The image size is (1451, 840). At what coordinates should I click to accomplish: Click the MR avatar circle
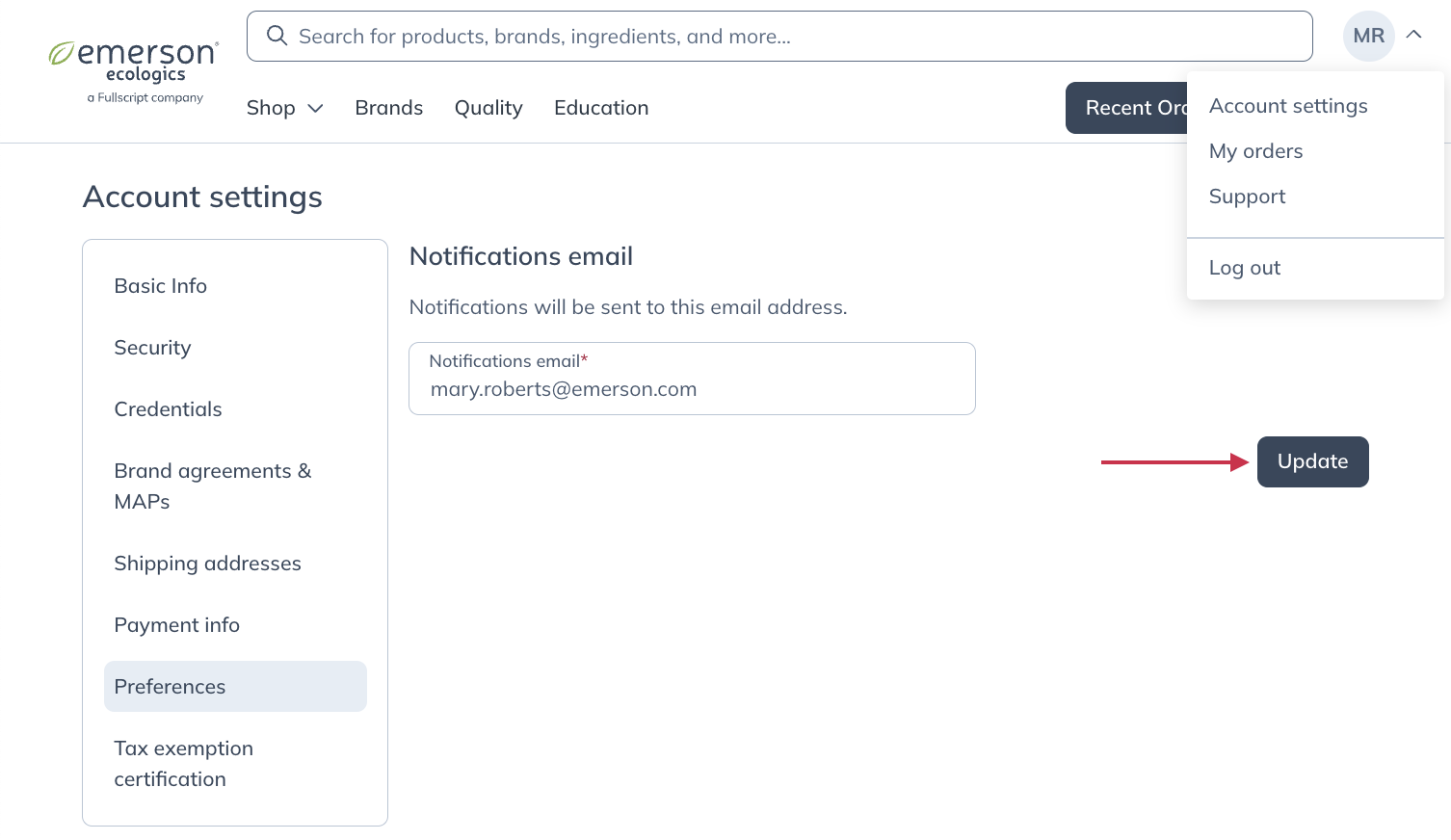point(1368,36)
